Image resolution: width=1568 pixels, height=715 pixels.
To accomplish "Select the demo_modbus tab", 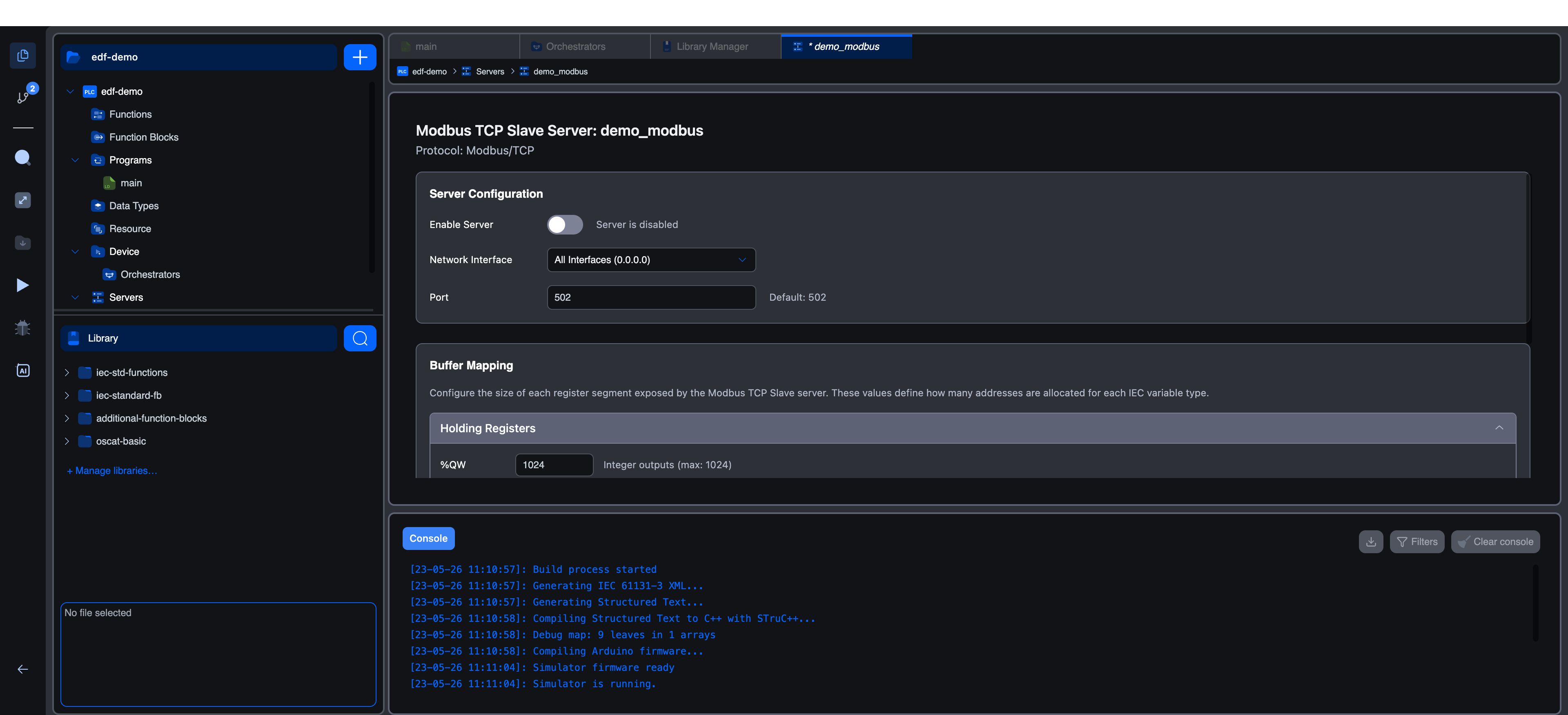I will pos(847,47).
